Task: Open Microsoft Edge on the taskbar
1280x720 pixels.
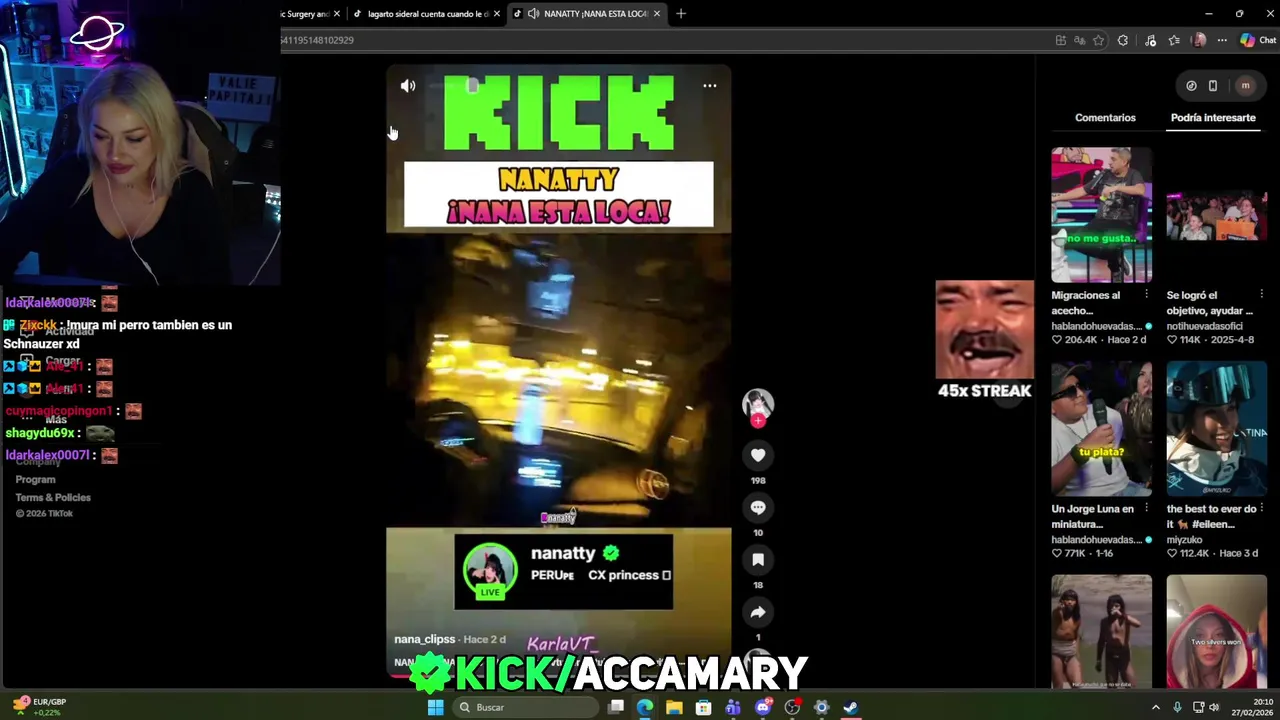Action: point(645,707)
